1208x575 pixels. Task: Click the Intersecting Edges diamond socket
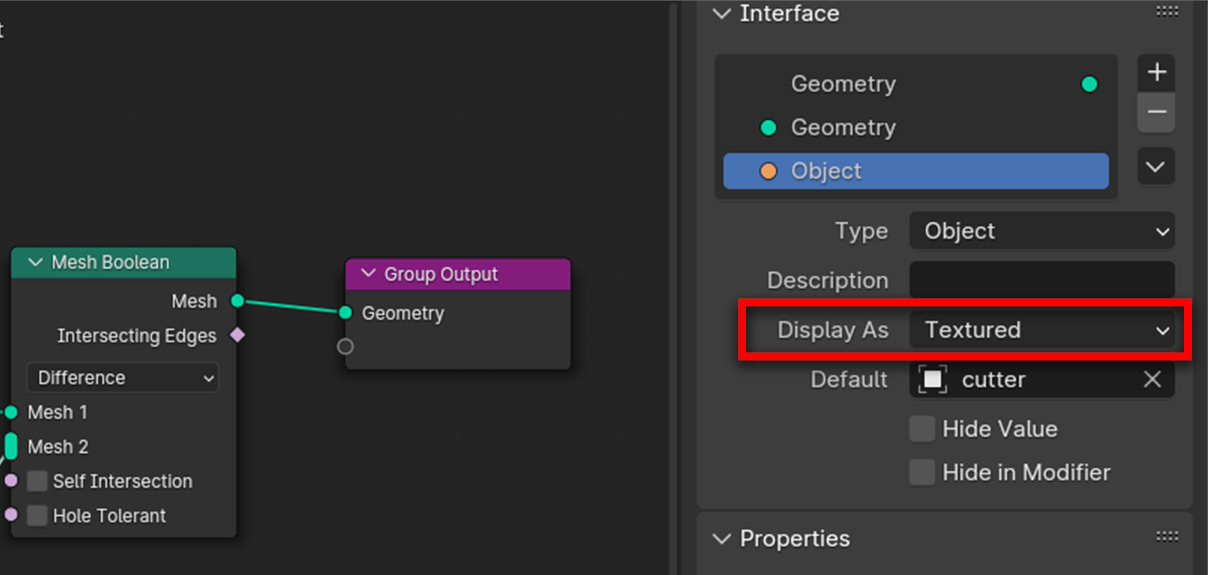point(237,336)
